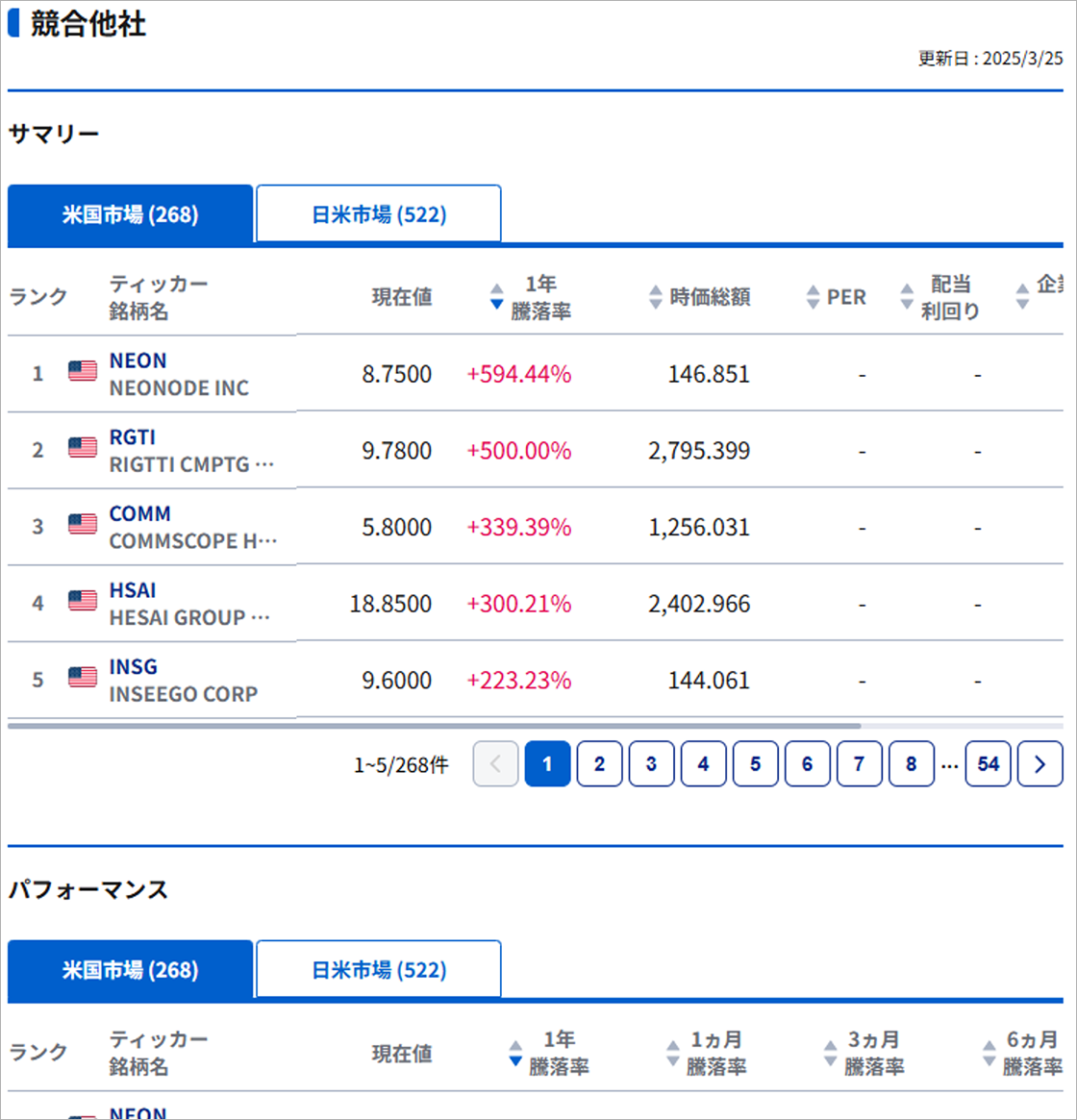This screenshot has width=1077, height=1120.
Task: Click market cap value 2,795.399
Action: [x=699, y=451]
